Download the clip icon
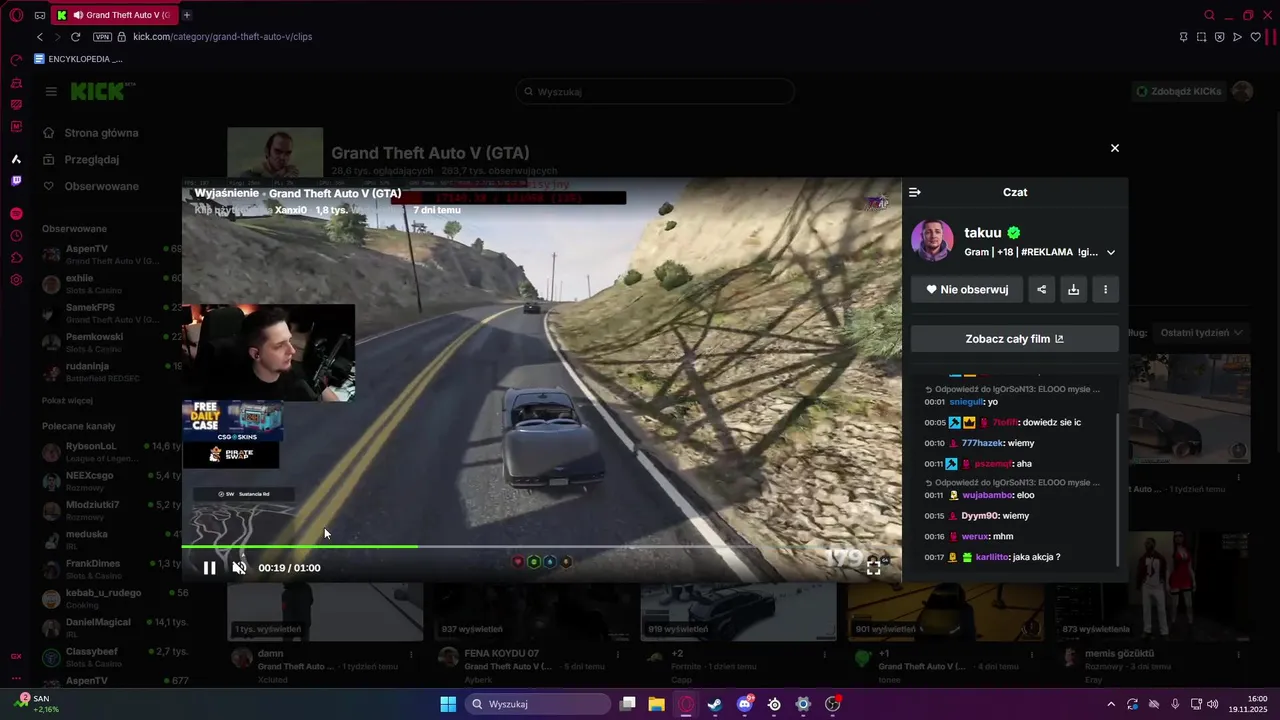The image size is (1280, 720). click(x=1073, y=290)
